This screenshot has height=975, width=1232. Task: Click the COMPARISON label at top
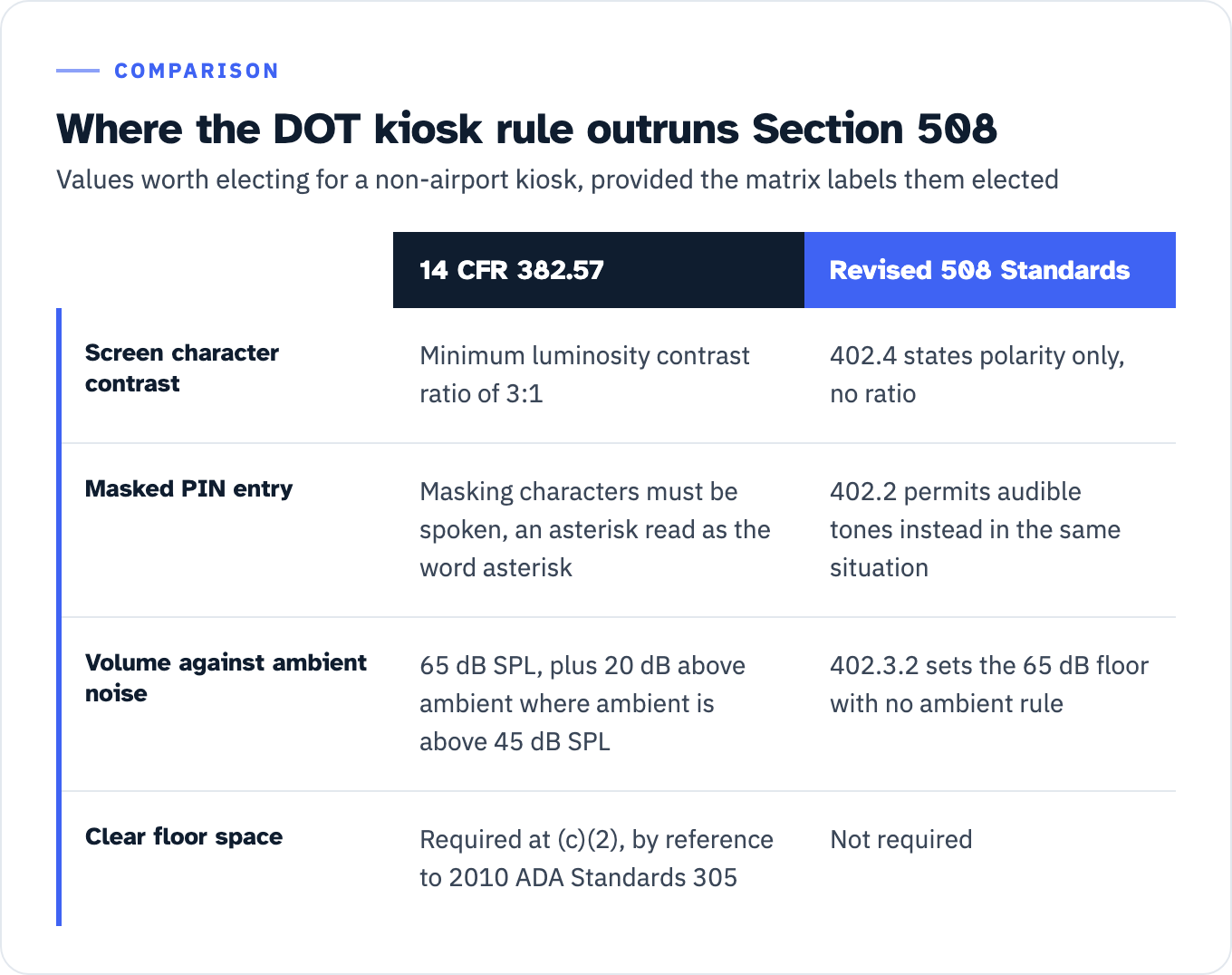click(197, 71)
